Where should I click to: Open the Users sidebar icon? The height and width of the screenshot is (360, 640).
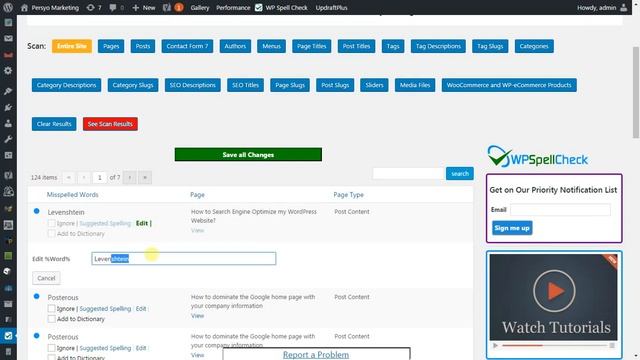(8, 123)
